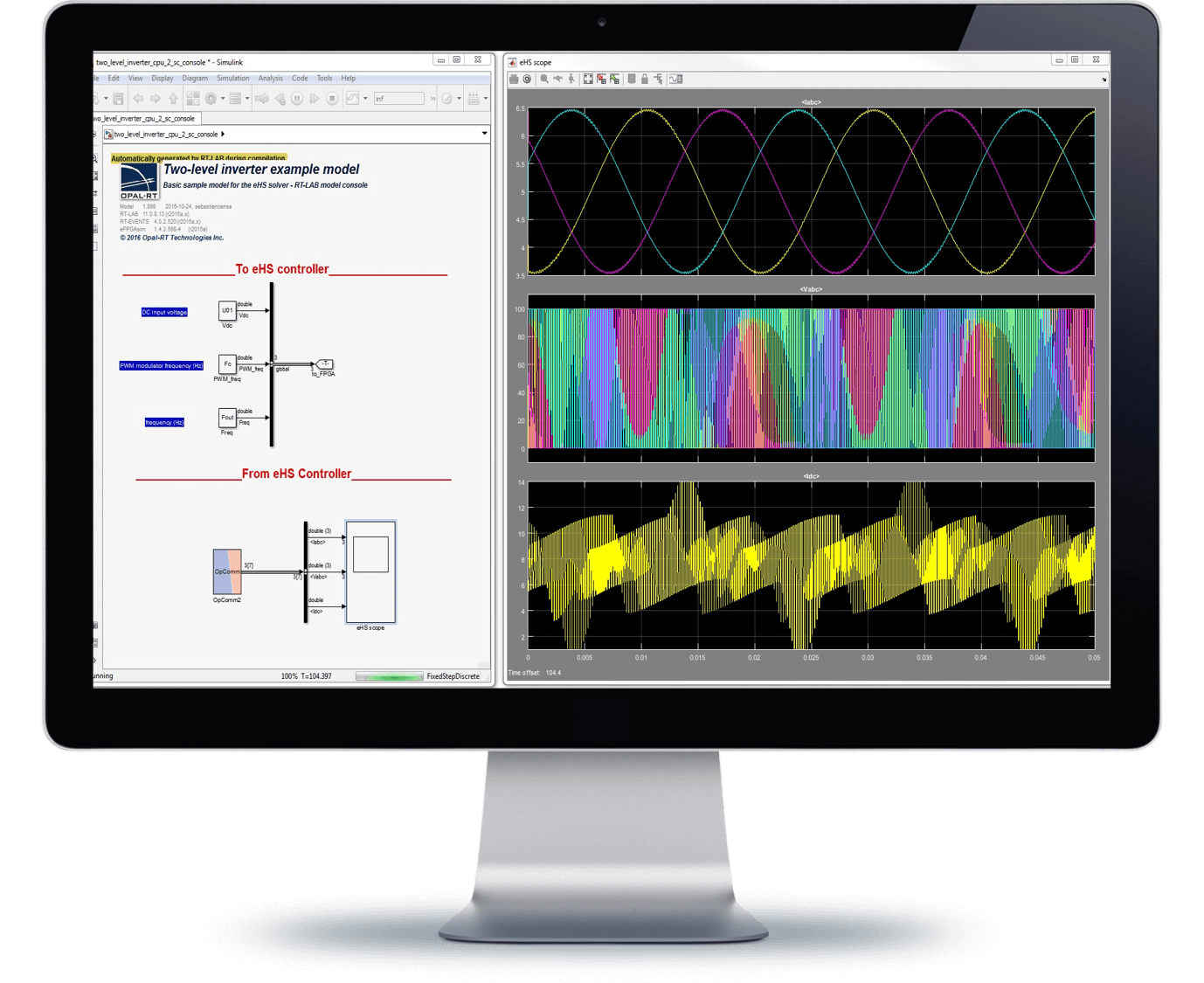Open the Code menu
This screenshot has width=1204, height=983.
[300, 79]
